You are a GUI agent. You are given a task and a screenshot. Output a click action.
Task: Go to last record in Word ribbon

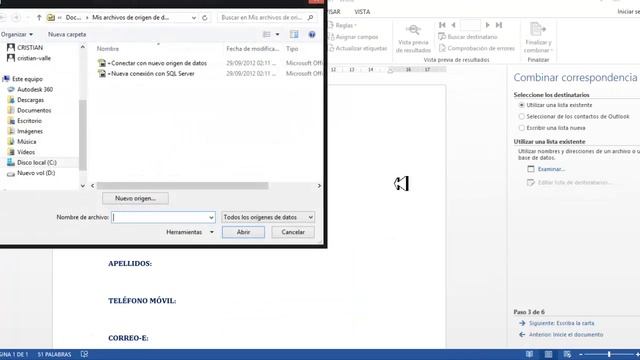coord(499,25)
